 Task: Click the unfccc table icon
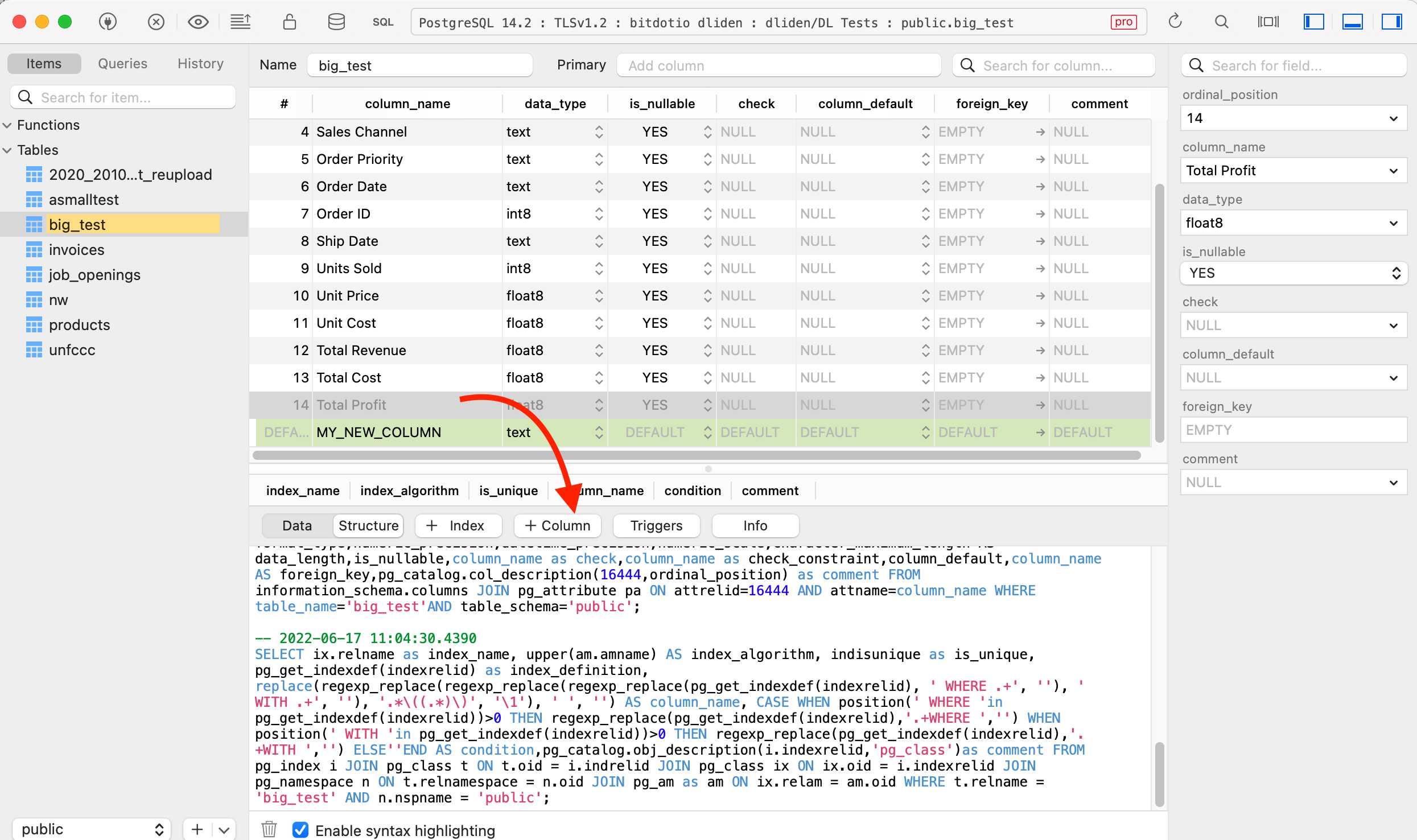coord(34,350)
